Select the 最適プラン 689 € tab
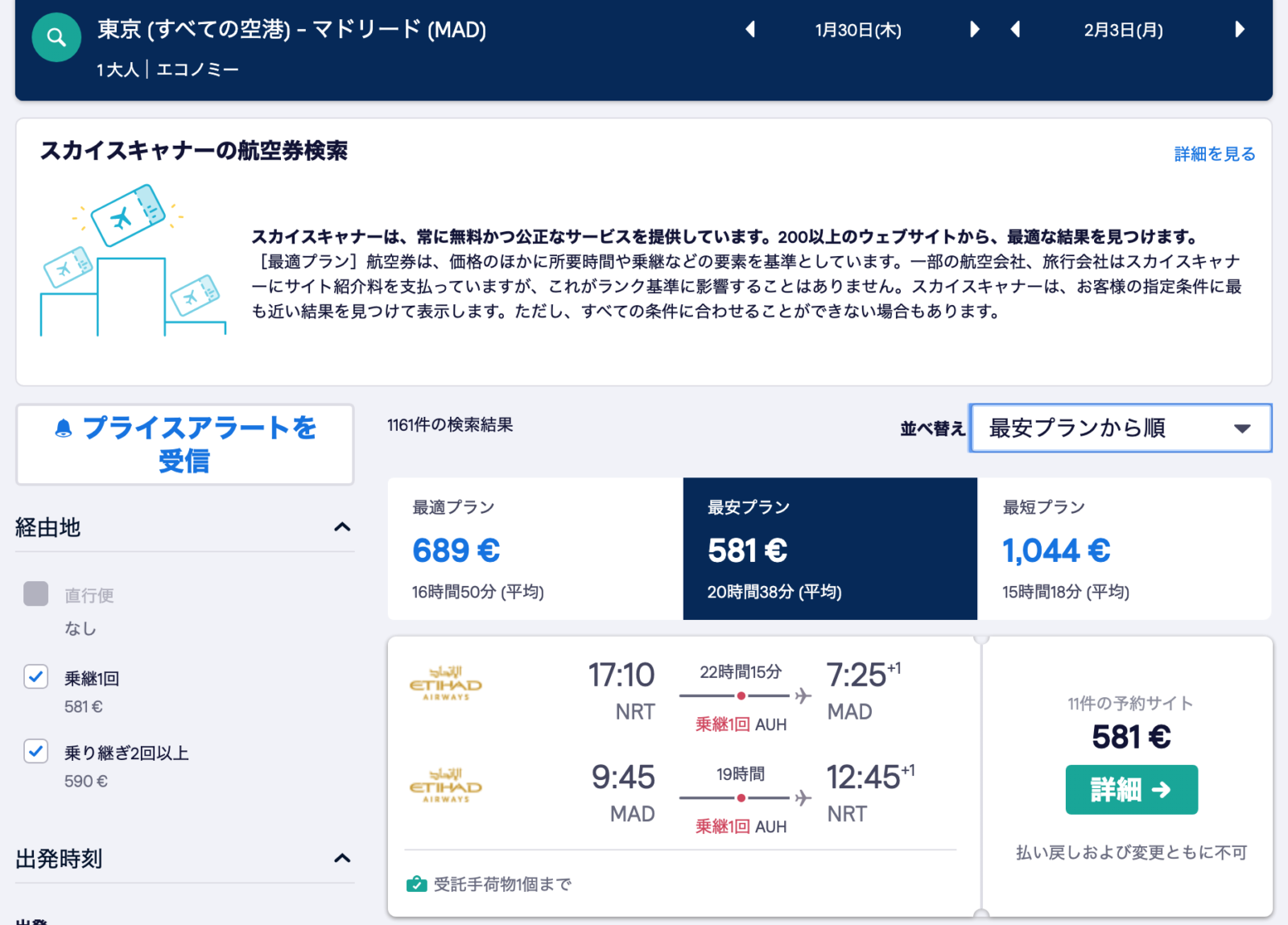1288x925 pixels. point(535,549)
